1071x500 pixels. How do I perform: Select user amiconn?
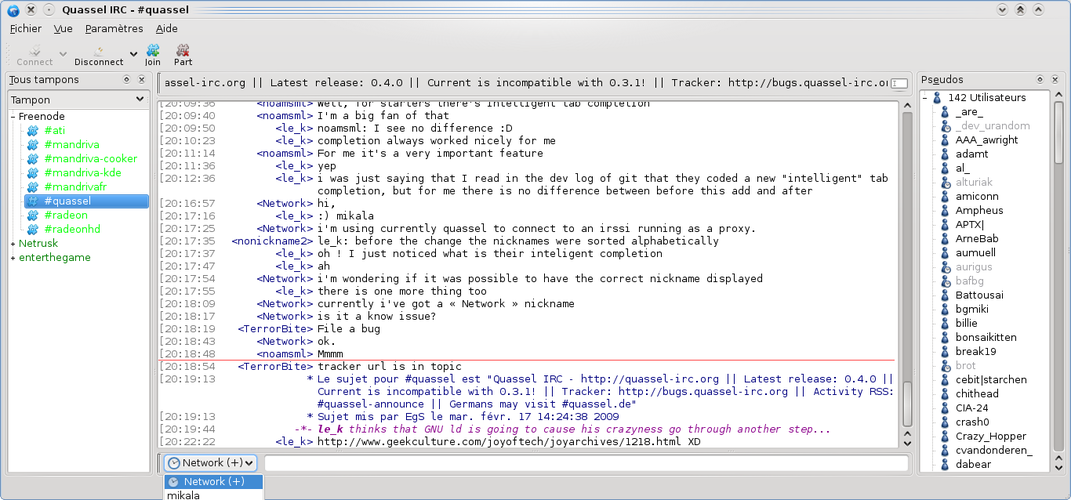pyautogui.click(x=977, y=197)
